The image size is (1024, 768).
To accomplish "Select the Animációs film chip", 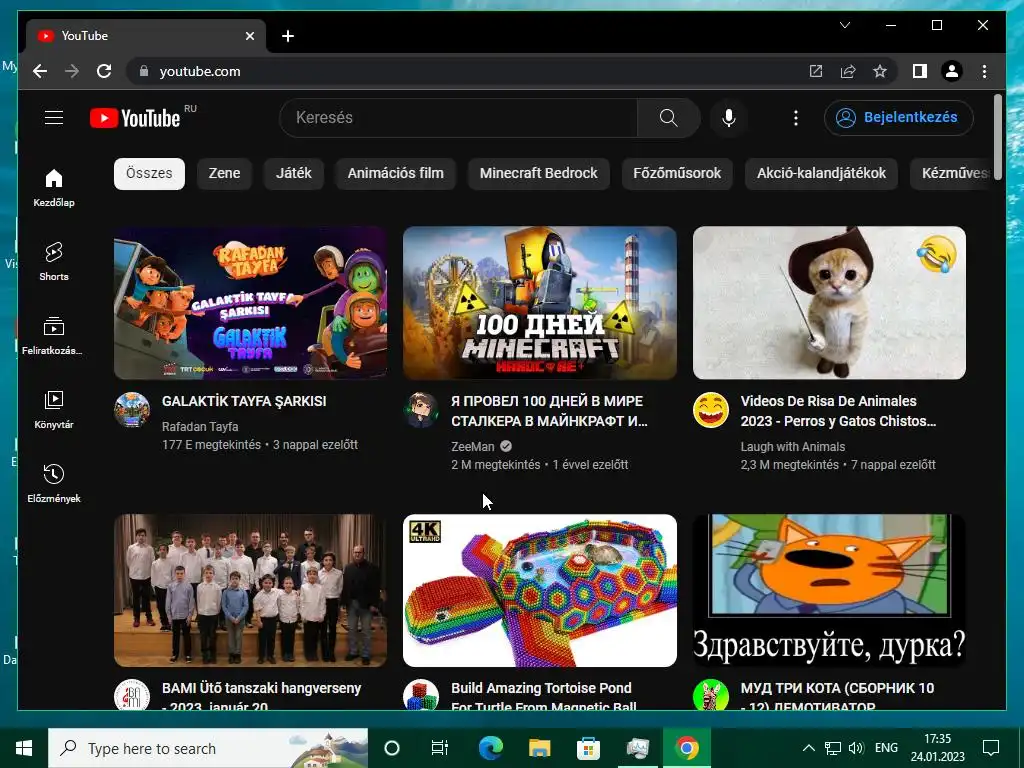I will pyautogui.click(x=396, y=173).
